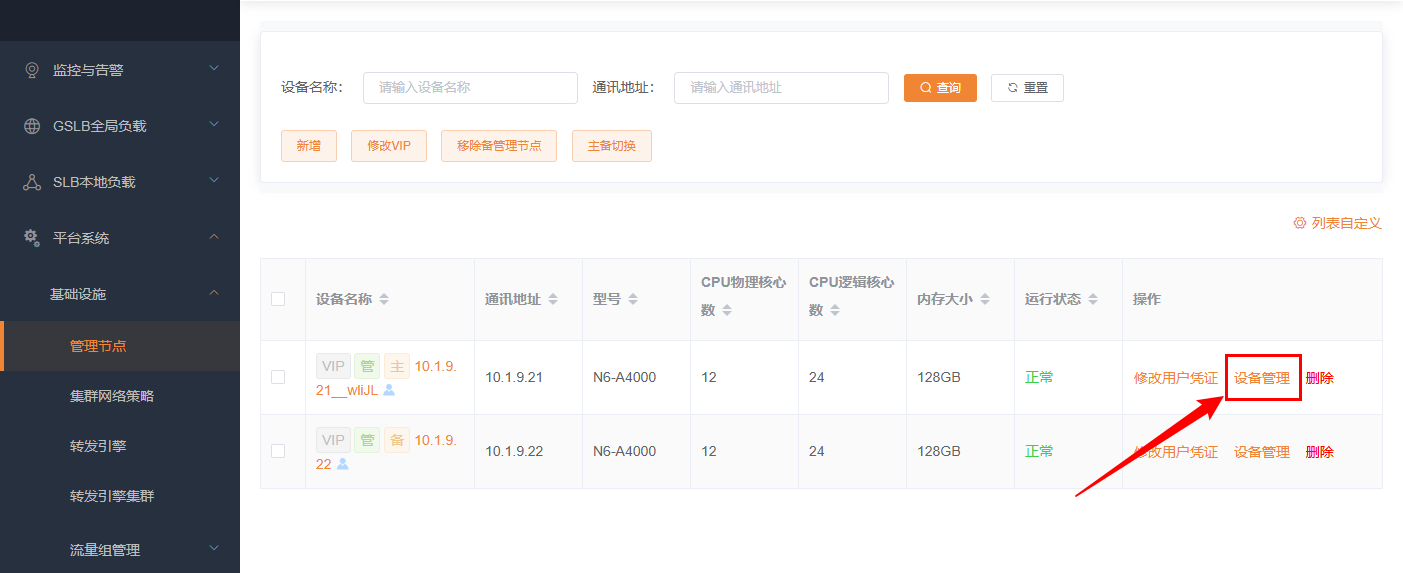Open 转发引擎集群 in the sidebar
Viewport: 1403px width, 573px height.
coord(120,496)
